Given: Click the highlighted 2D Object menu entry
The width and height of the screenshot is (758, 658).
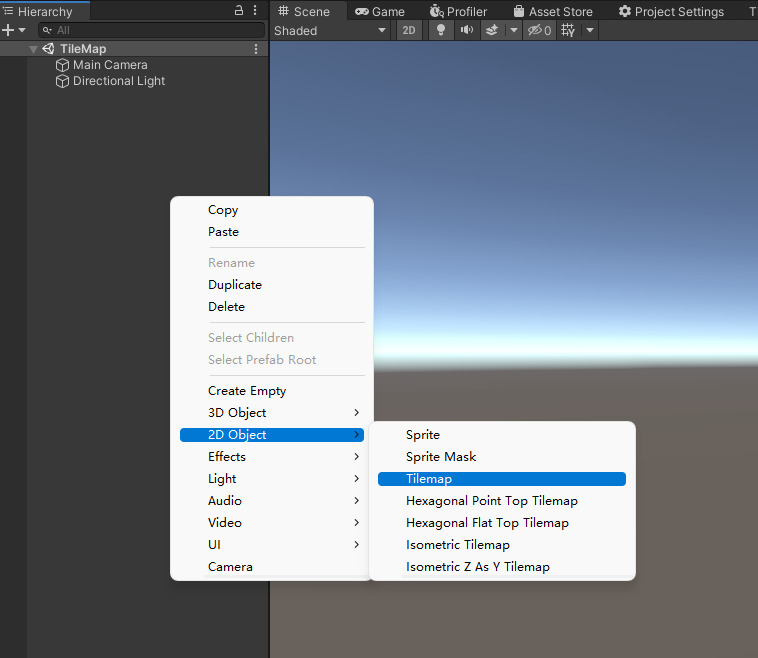Looking at the screenshot, I should click(x=272, y=435).
